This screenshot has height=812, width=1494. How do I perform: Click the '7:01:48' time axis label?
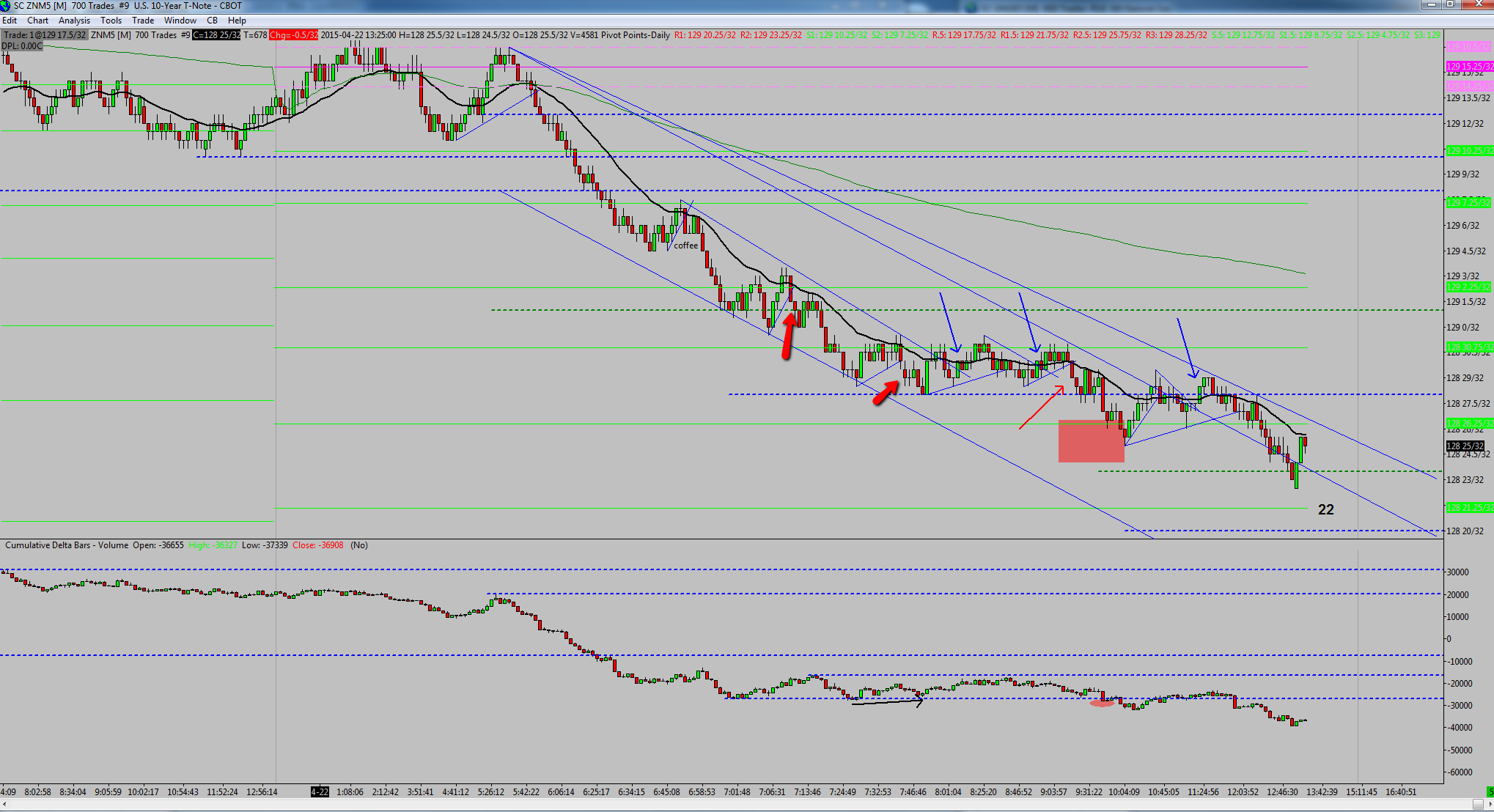(x=737, y=792)
